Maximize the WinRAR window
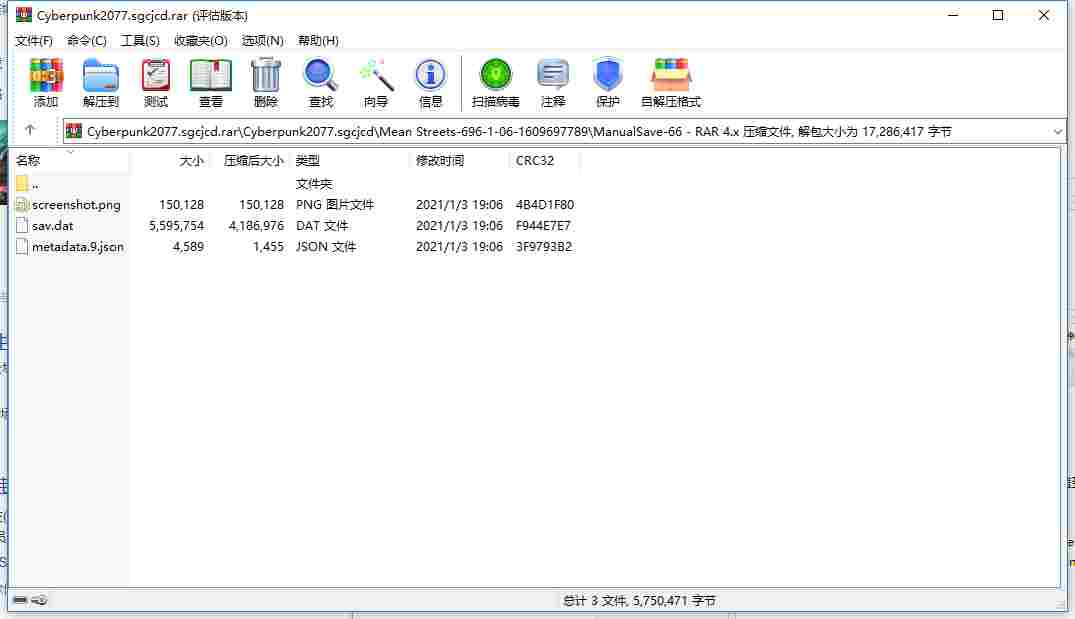 coord(998,15)
